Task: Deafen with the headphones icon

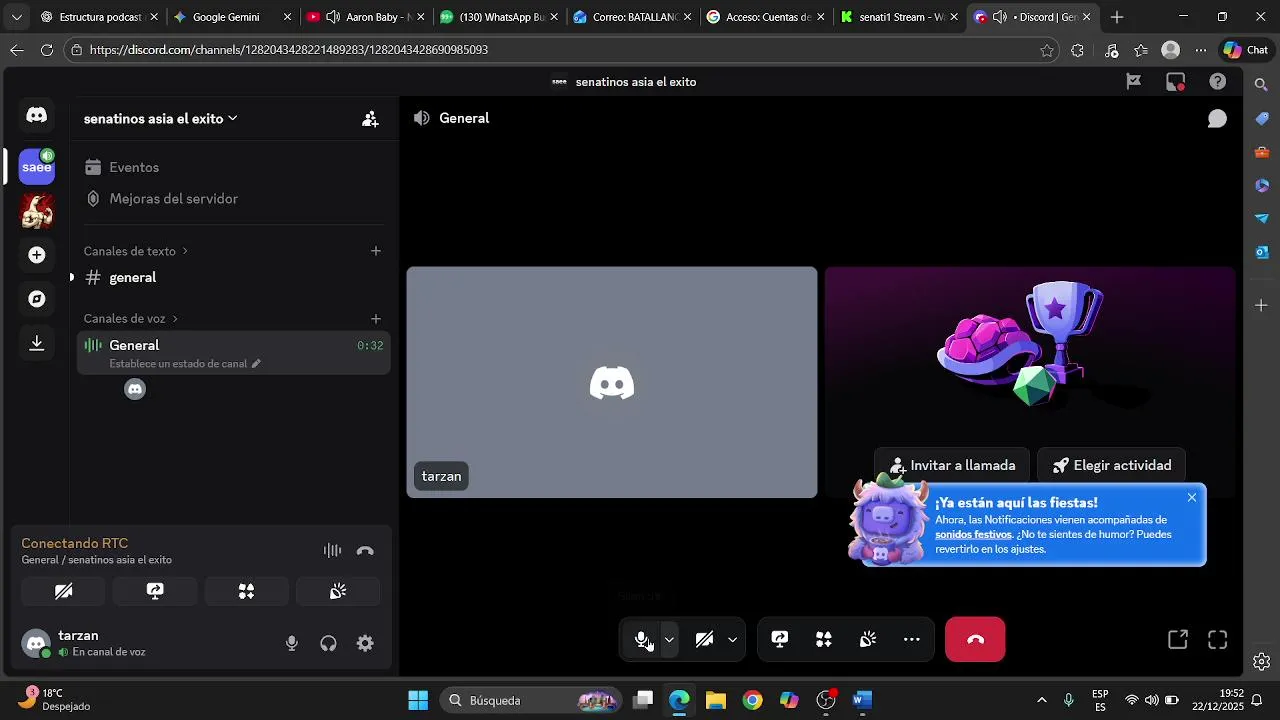Action: coord(328,644)
